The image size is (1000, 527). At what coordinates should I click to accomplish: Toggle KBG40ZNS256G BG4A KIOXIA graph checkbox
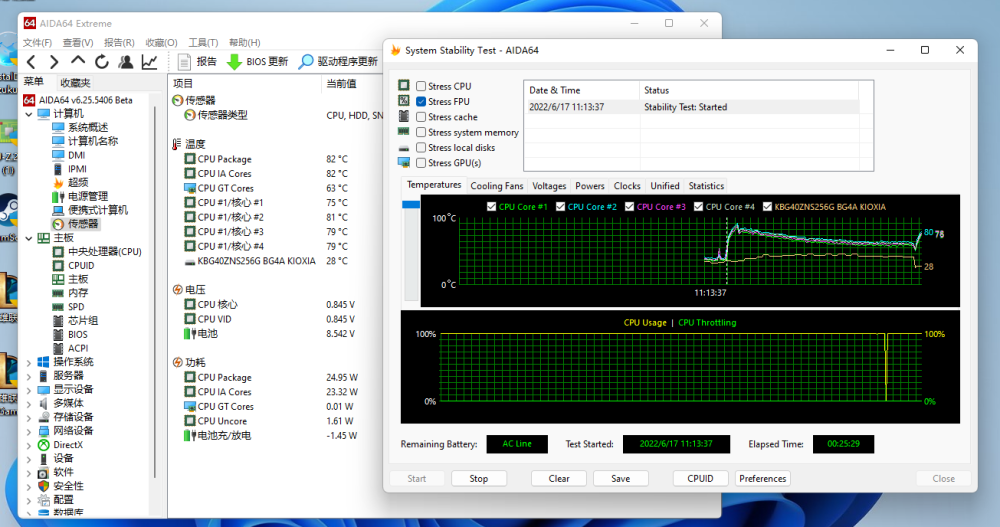767,207
